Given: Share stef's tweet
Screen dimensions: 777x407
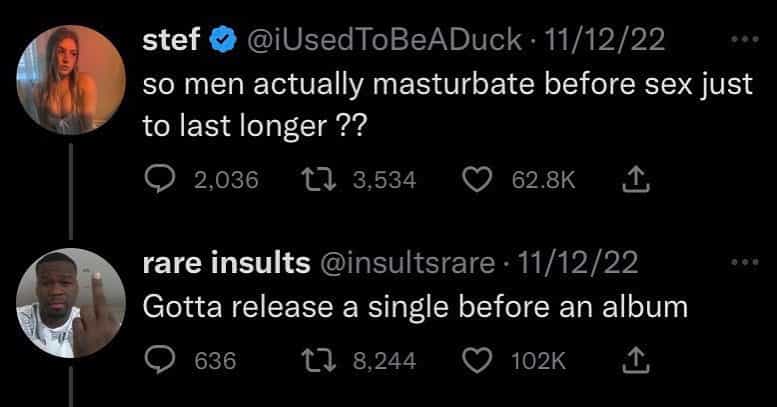Looking at the screenshot, I should click(x=631, y=179).
